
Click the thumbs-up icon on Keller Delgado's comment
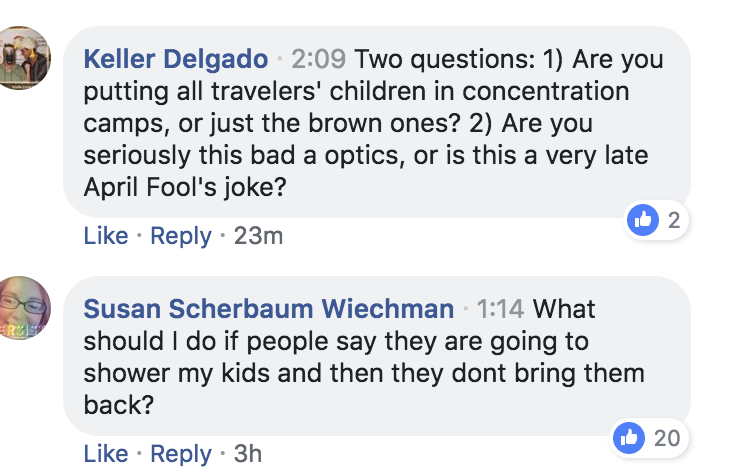[x=642, y=221]
